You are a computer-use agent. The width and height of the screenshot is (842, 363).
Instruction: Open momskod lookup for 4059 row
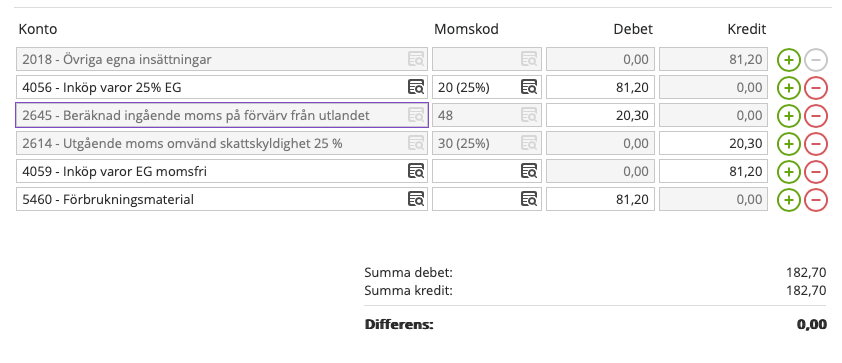pos(529,171)
